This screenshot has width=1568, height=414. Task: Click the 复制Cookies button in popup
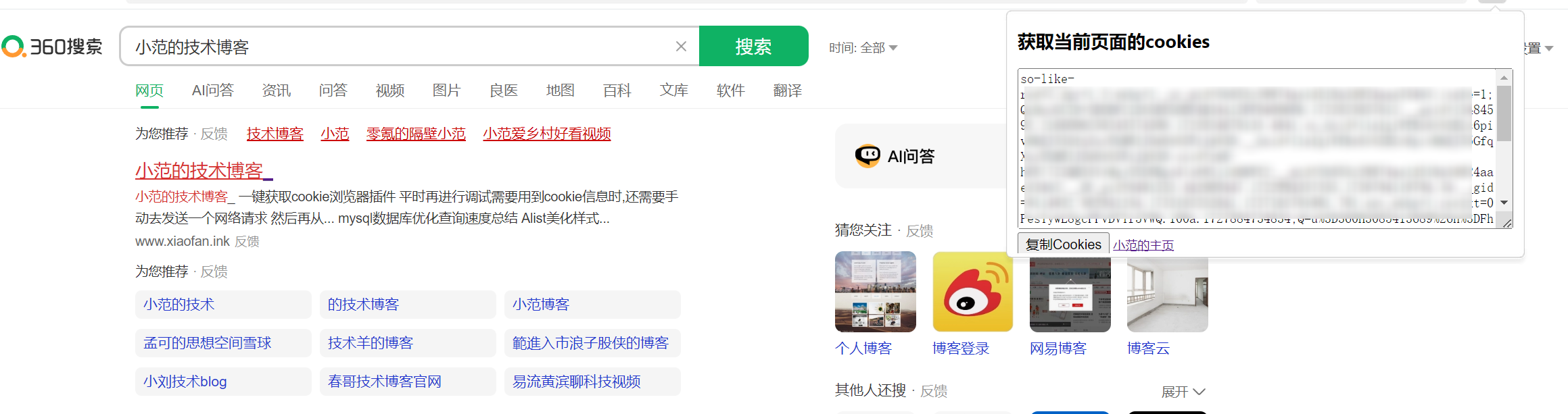pos(1064,244)
